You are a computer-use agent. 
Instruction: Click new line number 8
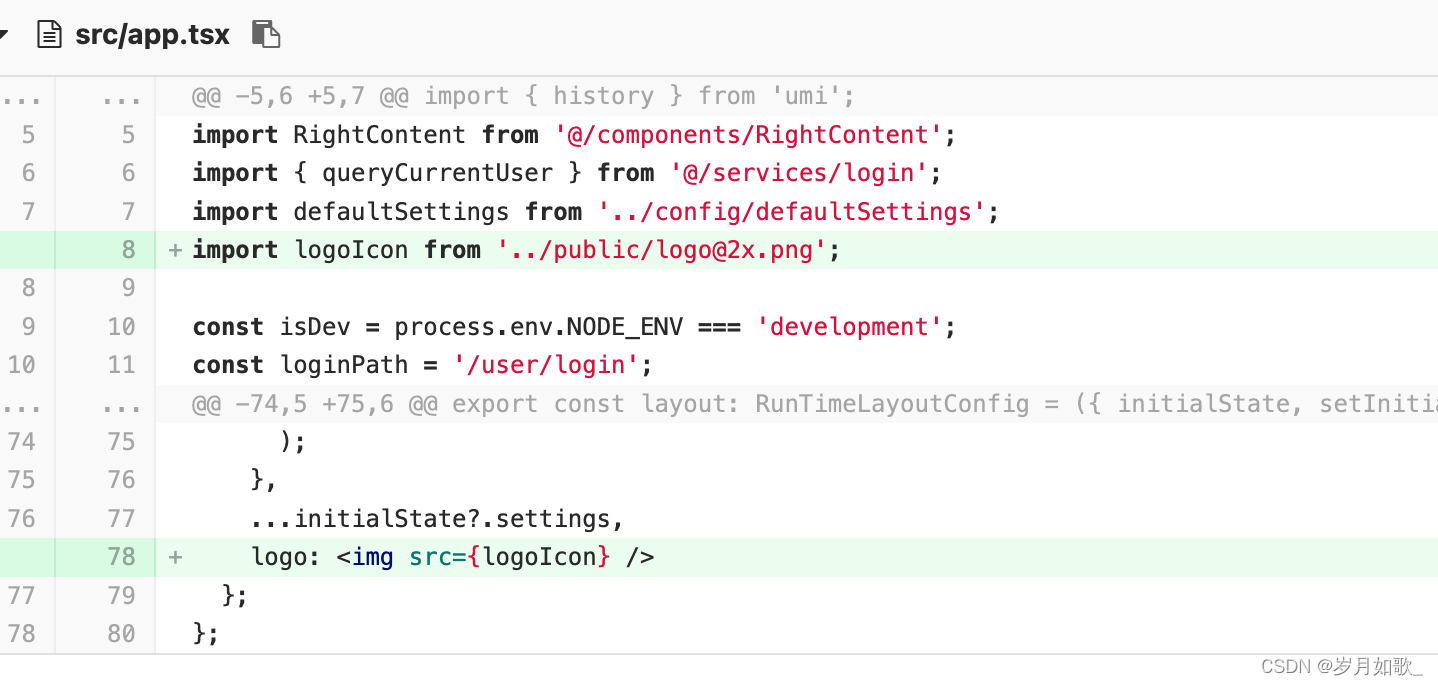128,250
